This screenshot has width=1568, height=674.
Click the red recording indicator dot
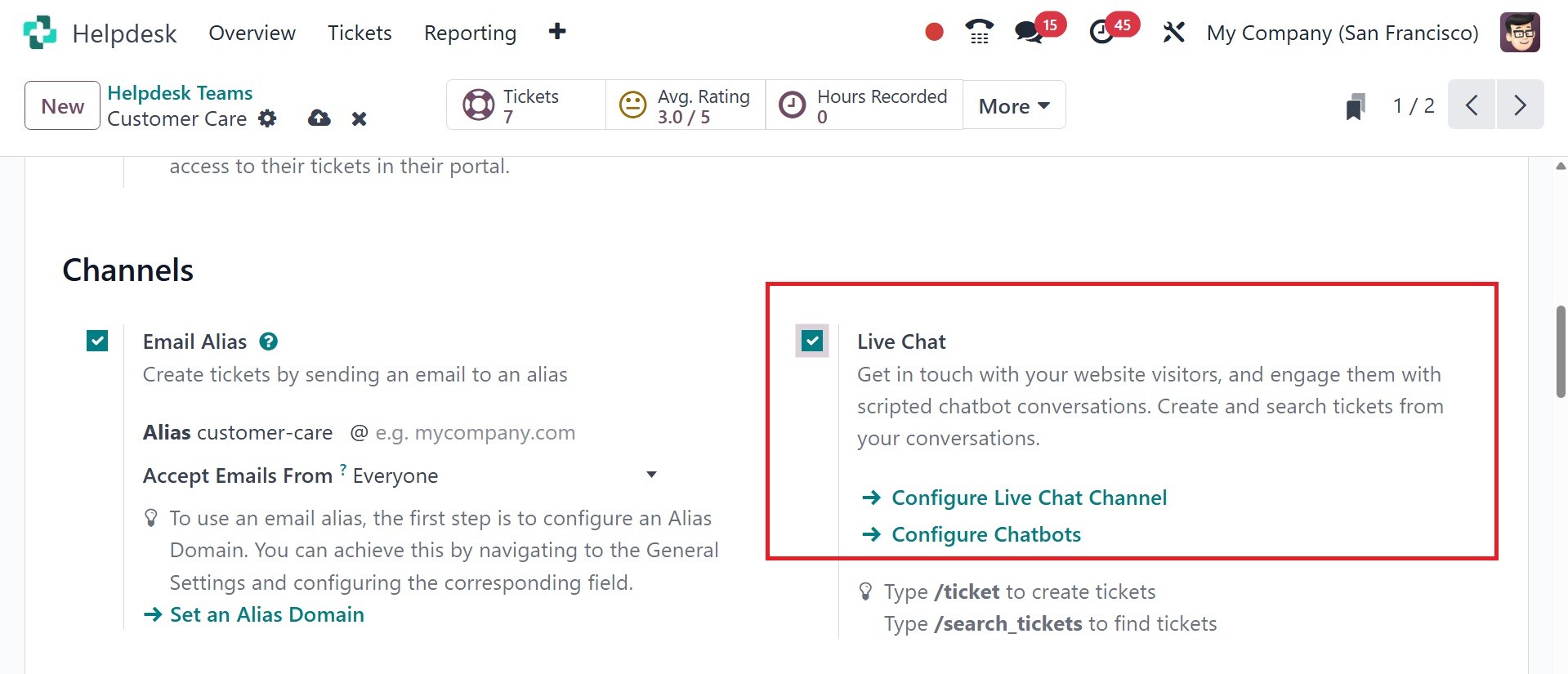pos(934,32)
